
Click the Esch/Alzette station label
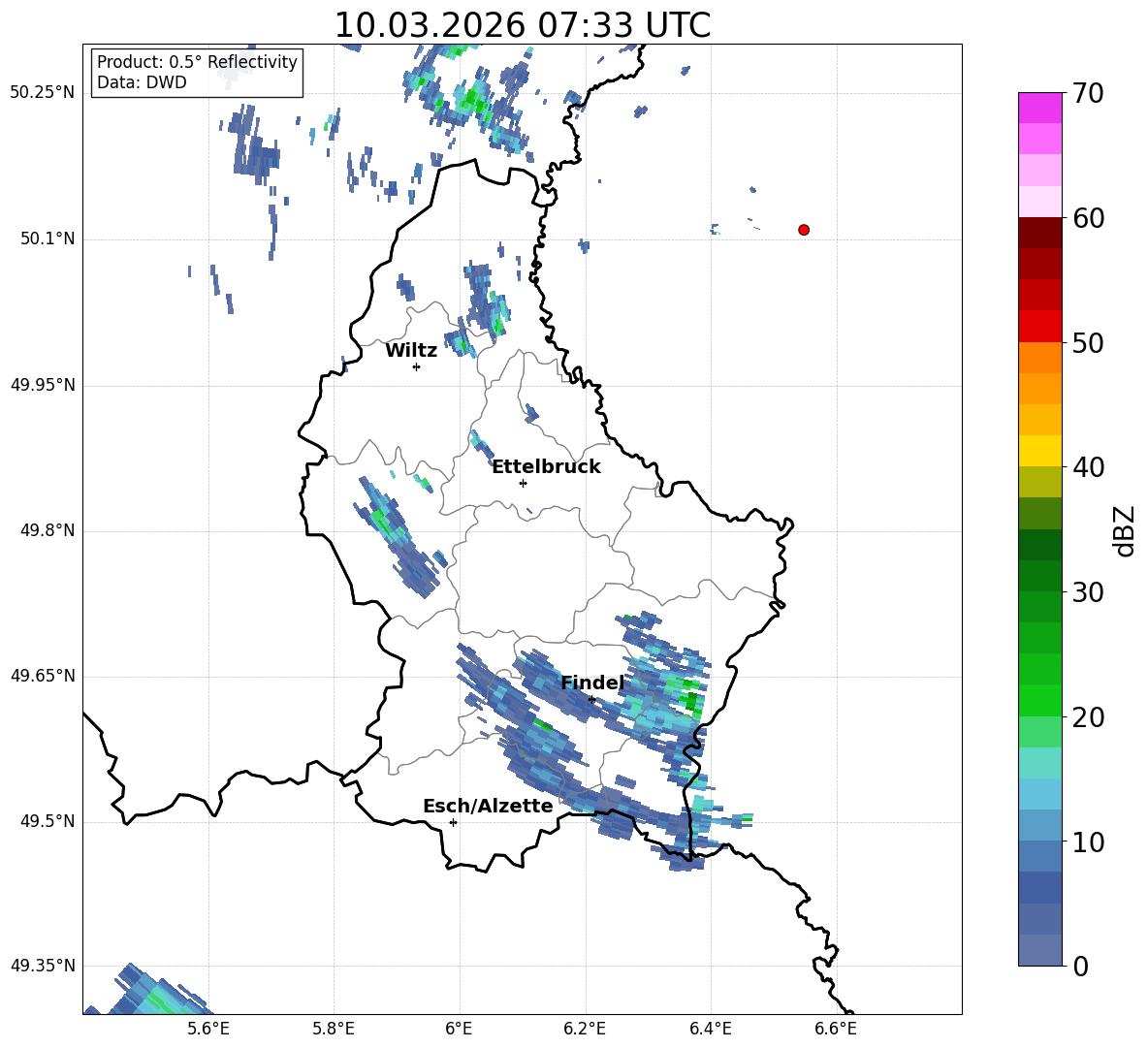coord(489,807)
